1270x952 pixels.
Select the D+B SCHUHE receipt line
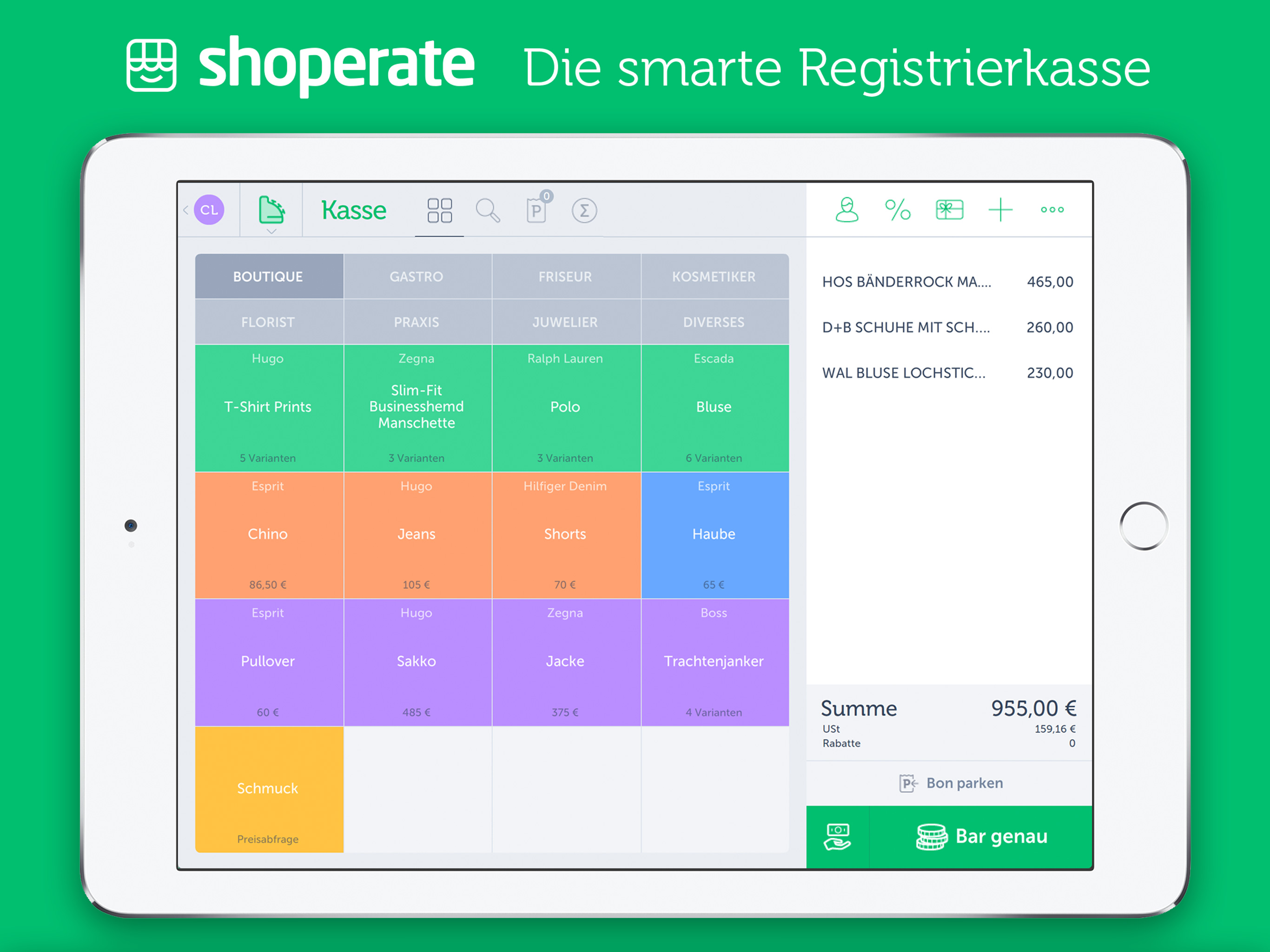point(947,327)
